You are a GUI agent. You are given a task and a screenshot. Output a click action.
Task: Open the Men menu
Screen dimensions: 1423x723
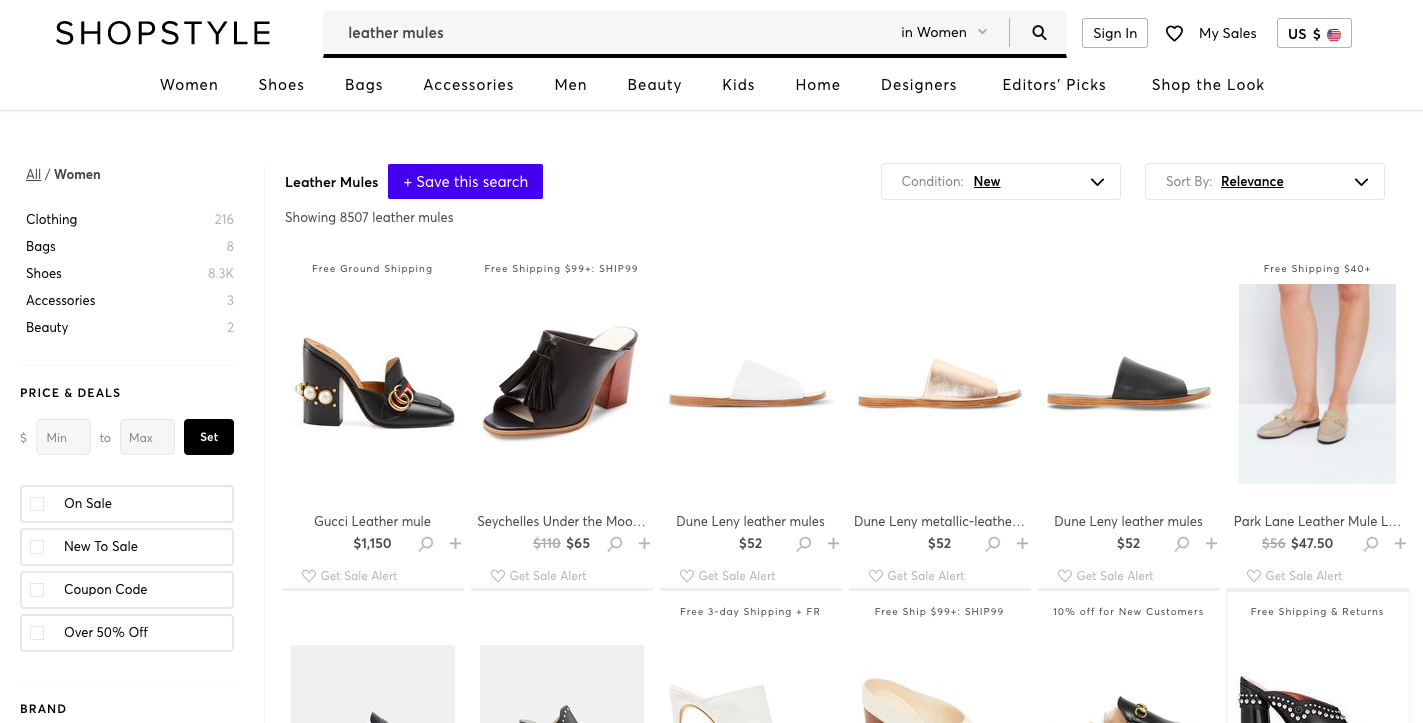tap(571, 85)
